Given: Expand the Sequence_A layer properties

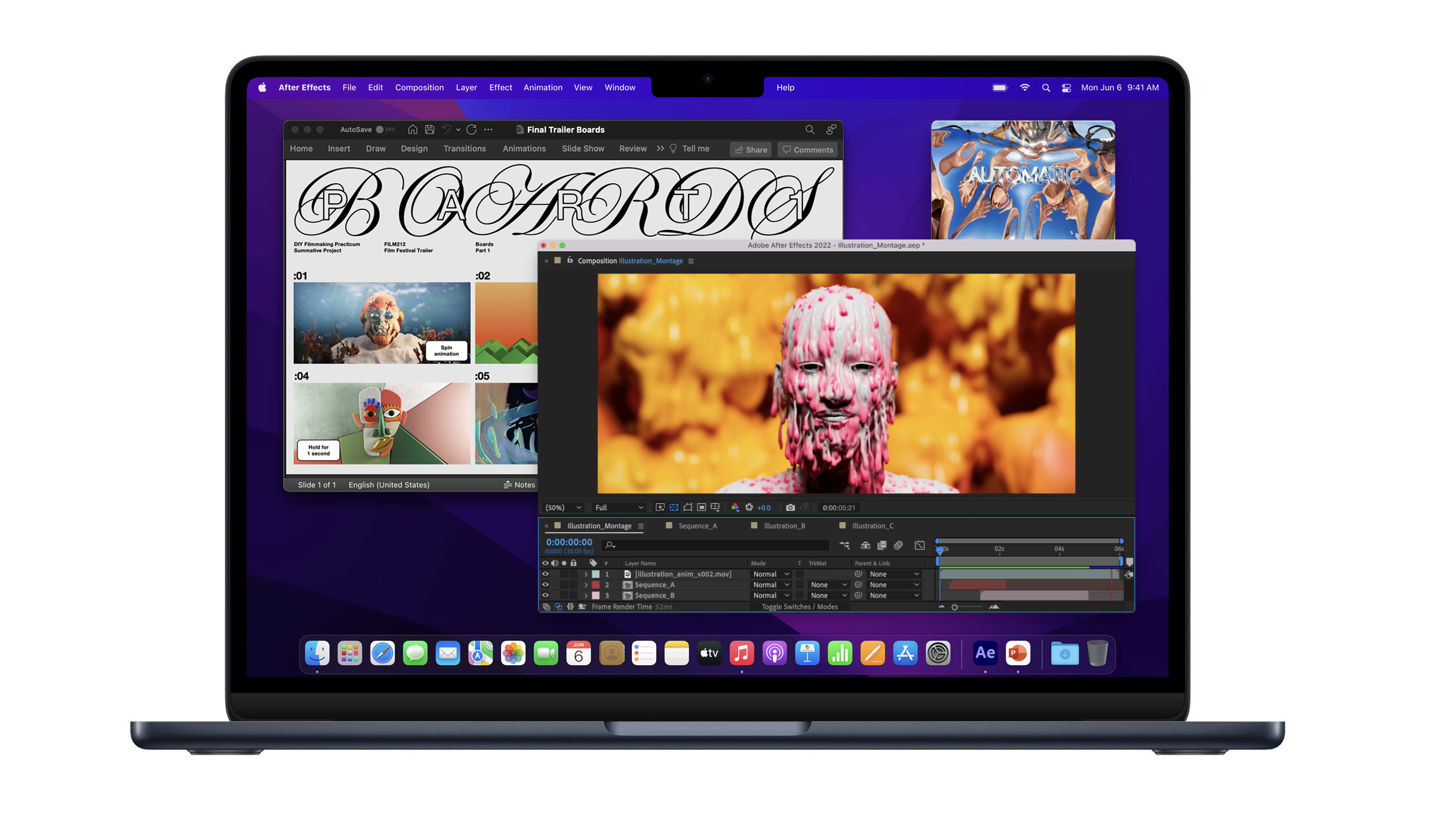Looking at the screenshot, I should (x=586, y=585).
